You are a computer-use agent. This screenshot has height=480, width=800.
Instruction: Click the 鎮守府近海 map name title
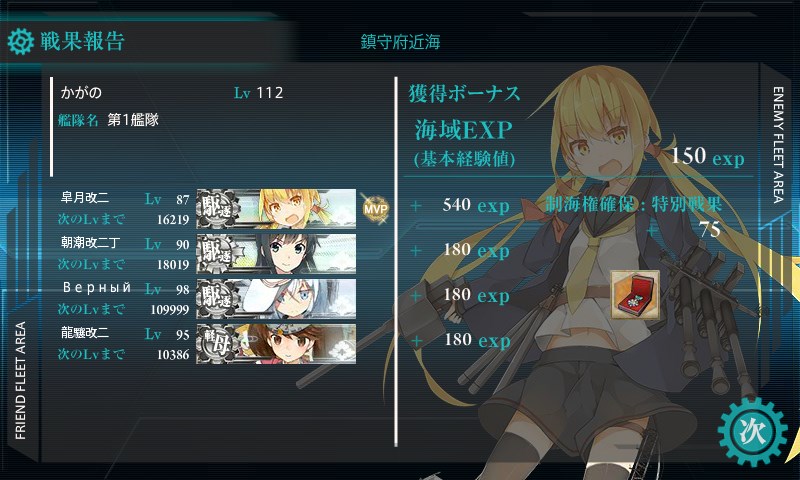(x=401, y=42)
